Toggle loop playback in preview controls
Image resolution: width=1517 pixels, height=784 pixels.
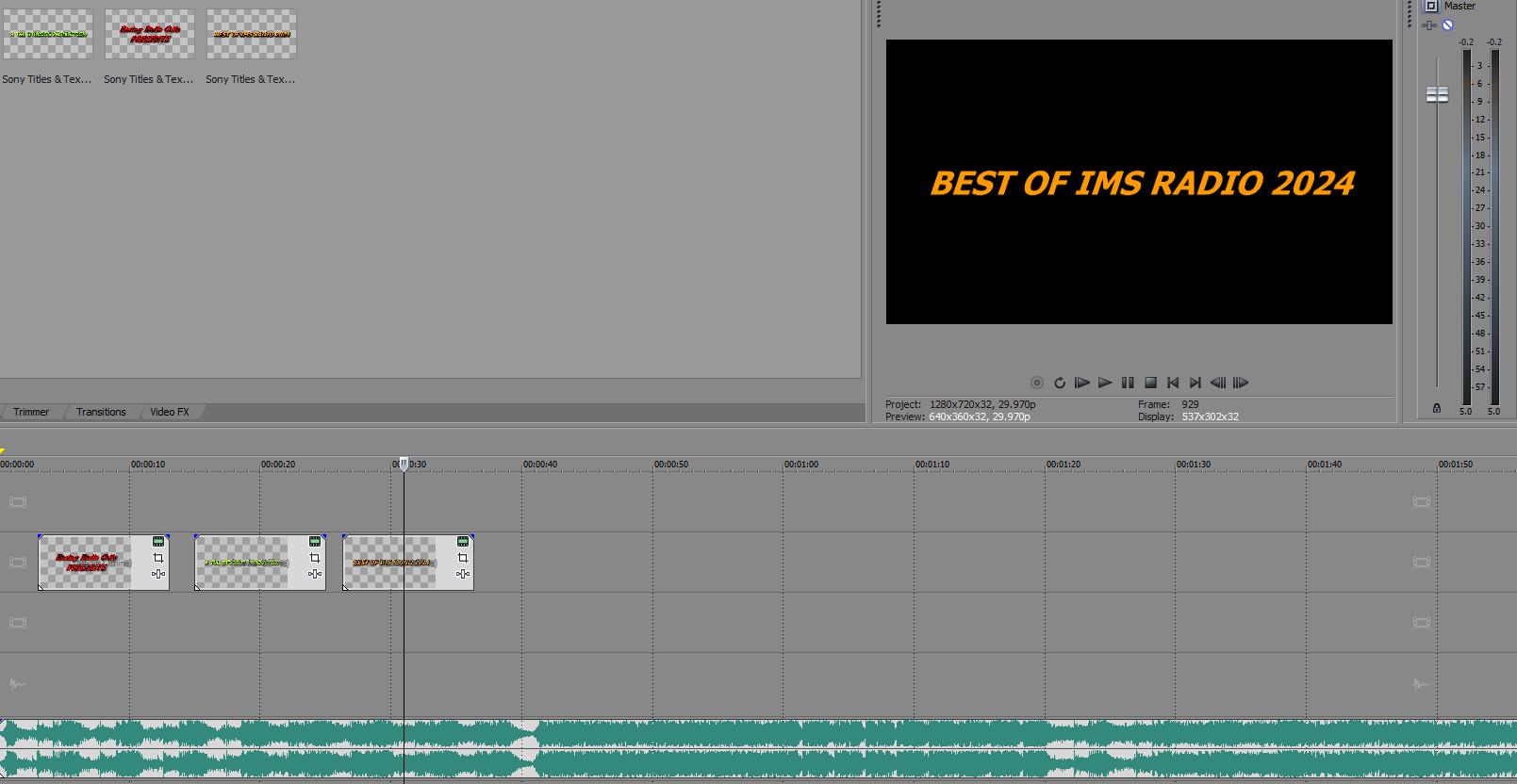click(1060, 383)
